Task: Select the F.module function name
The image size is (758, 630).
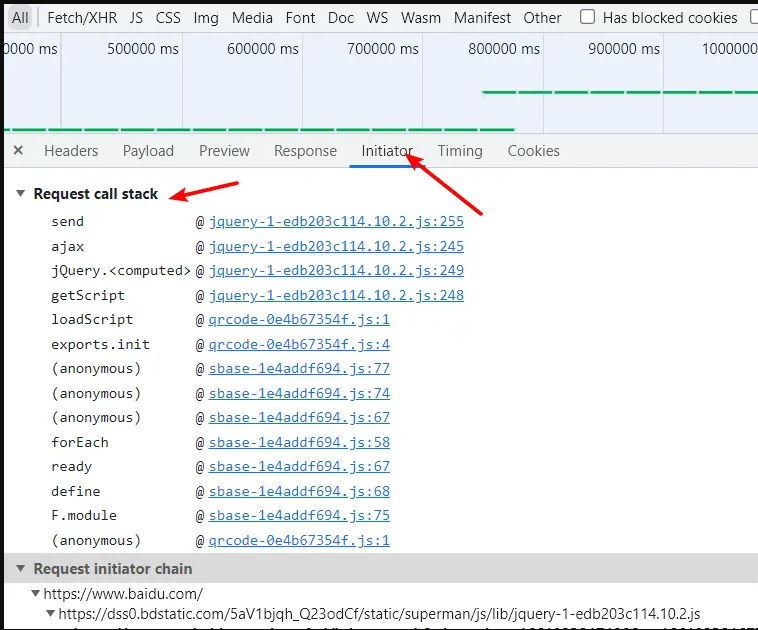Action: (x=84, y=515)
